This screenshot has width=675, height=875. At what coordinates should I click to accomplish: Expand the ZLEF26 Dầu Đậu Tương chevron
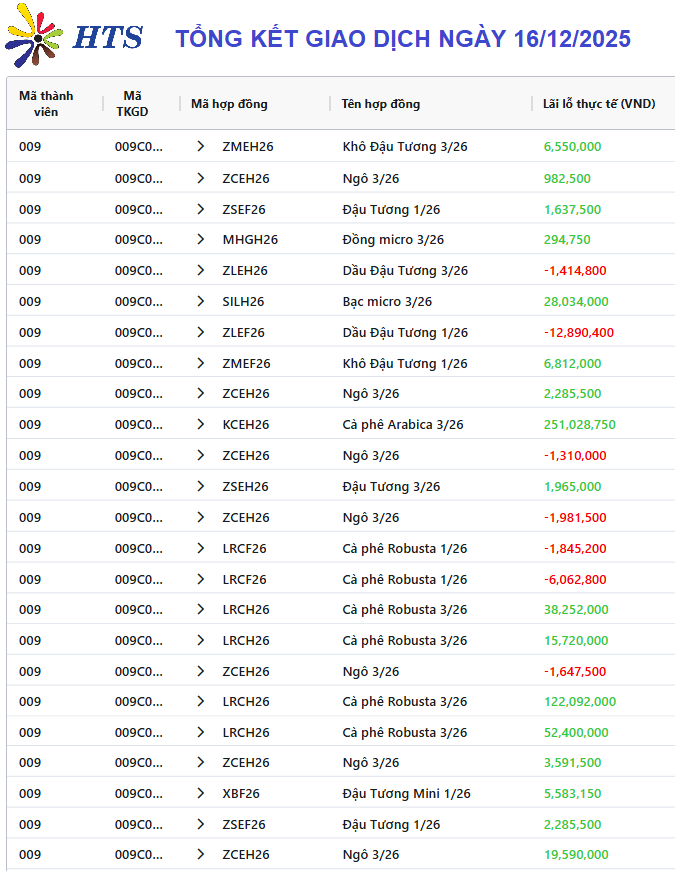click(x=201, y=333)
